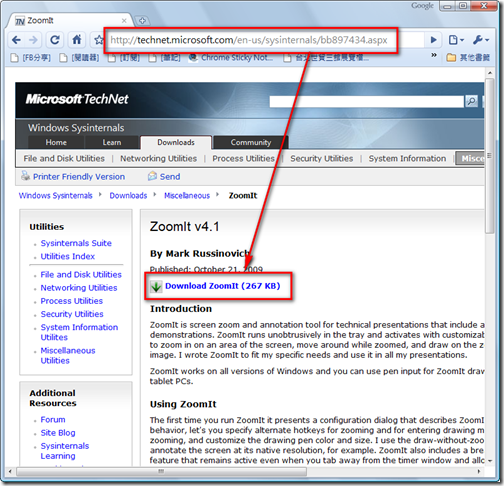504x486 pixels.
Task: Click the browser forward arrow
Action: pyautogui.click(x=33, y=40)
